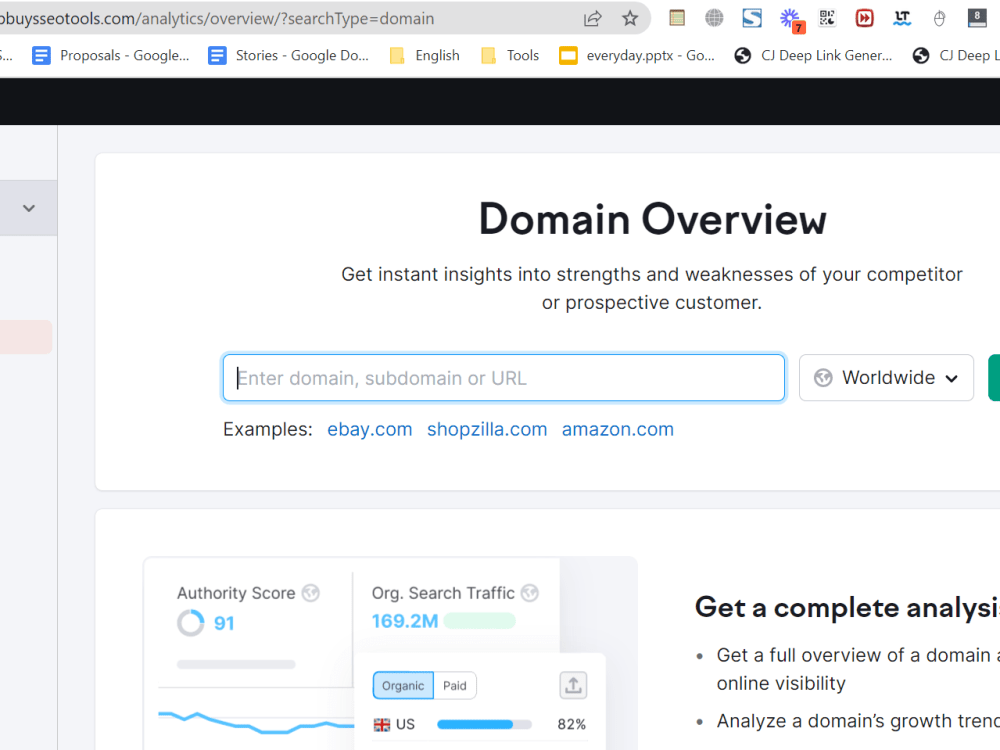Click the Authority Score ring chart
The image size is (1000, 750).
(x=191, y=623)
